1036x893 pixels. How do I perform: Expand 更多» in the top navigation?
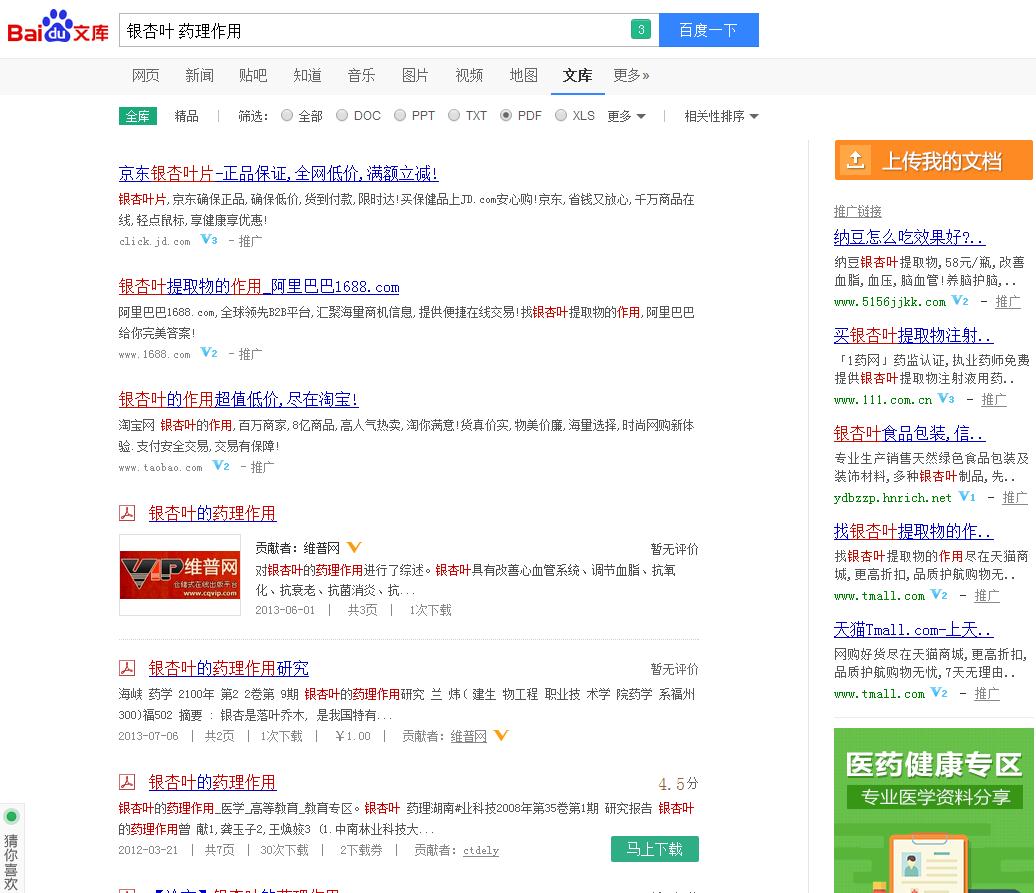coord(631,75)
